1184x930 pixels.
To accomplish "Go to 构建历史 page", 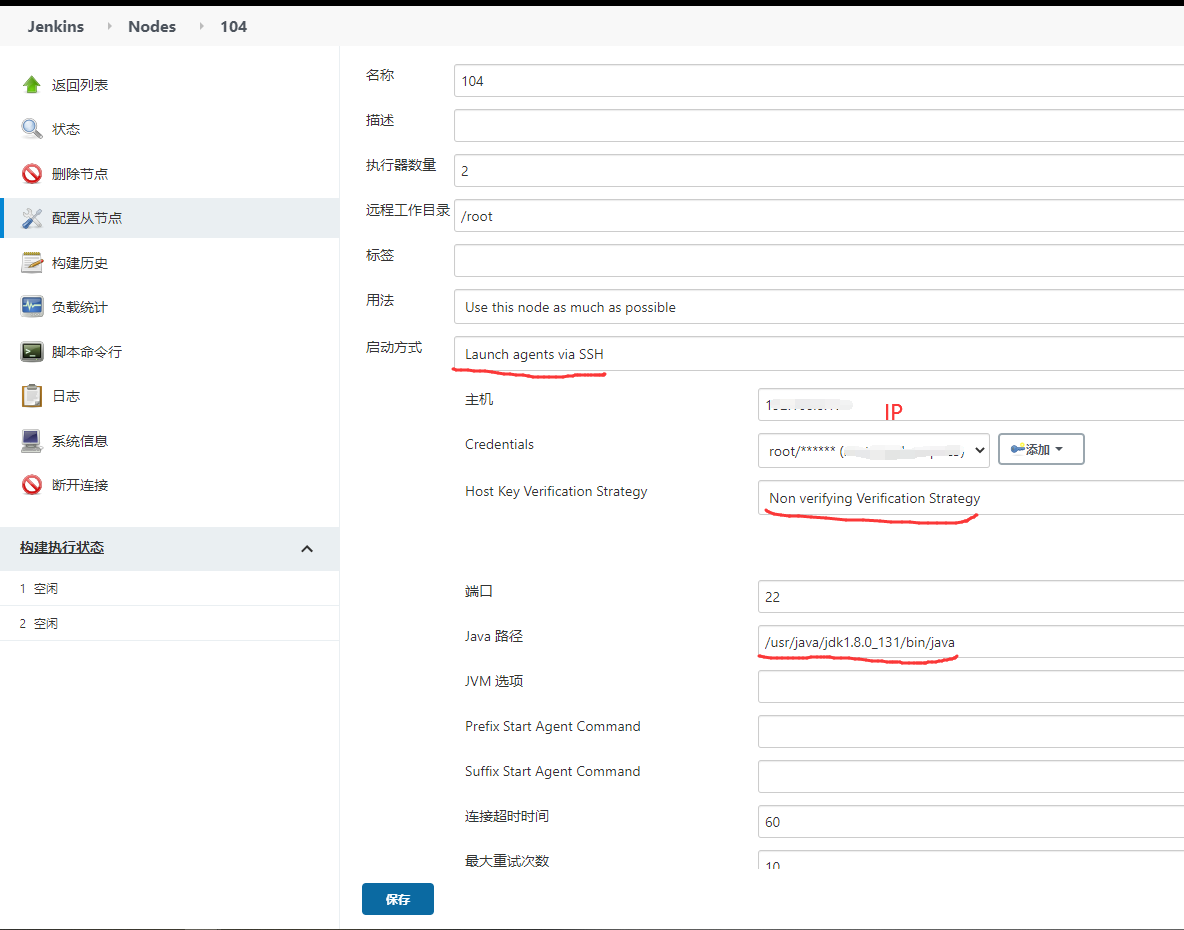I will 79,263.
